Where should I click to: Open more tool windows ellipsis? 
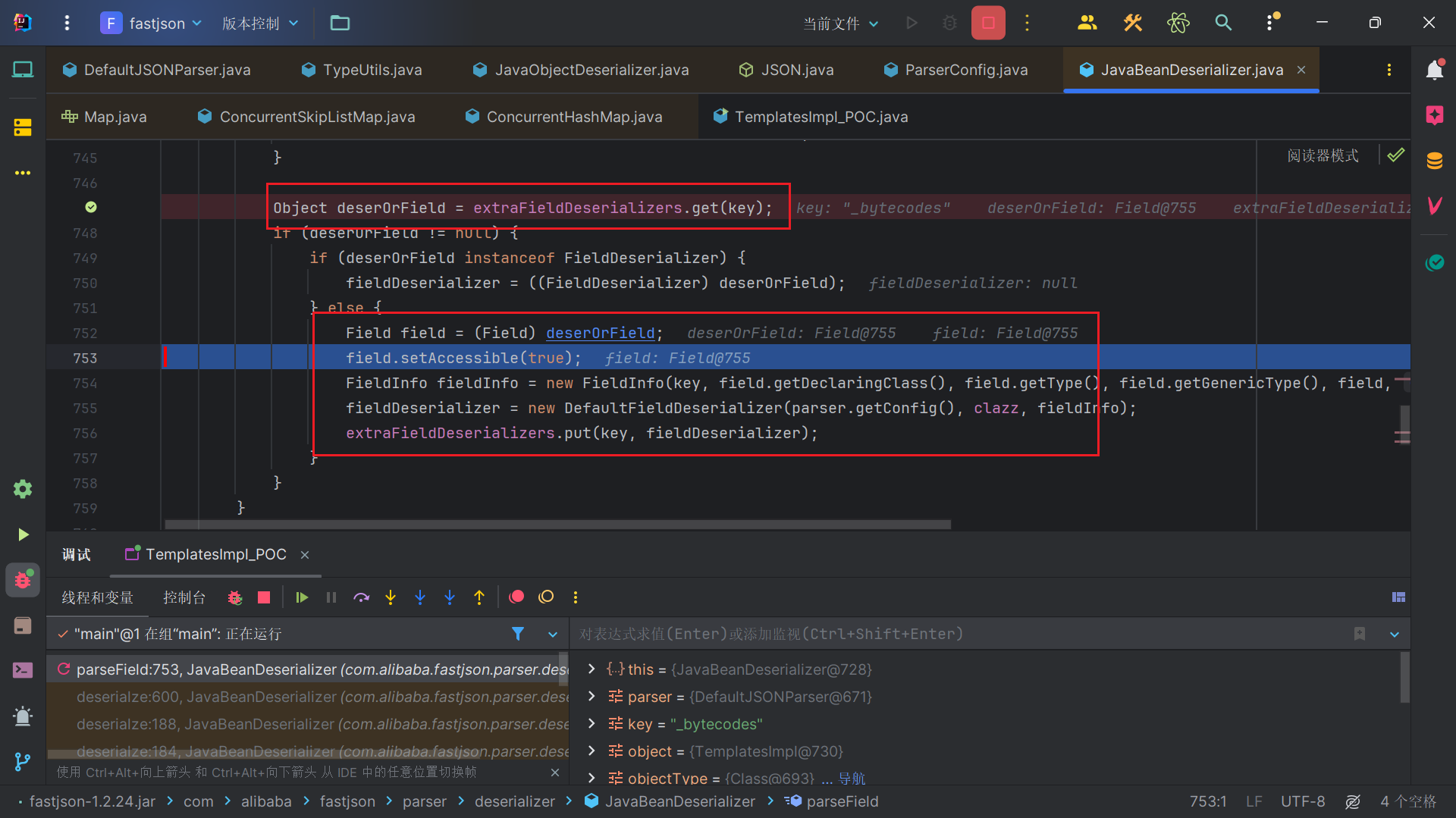tap(23, 173)
